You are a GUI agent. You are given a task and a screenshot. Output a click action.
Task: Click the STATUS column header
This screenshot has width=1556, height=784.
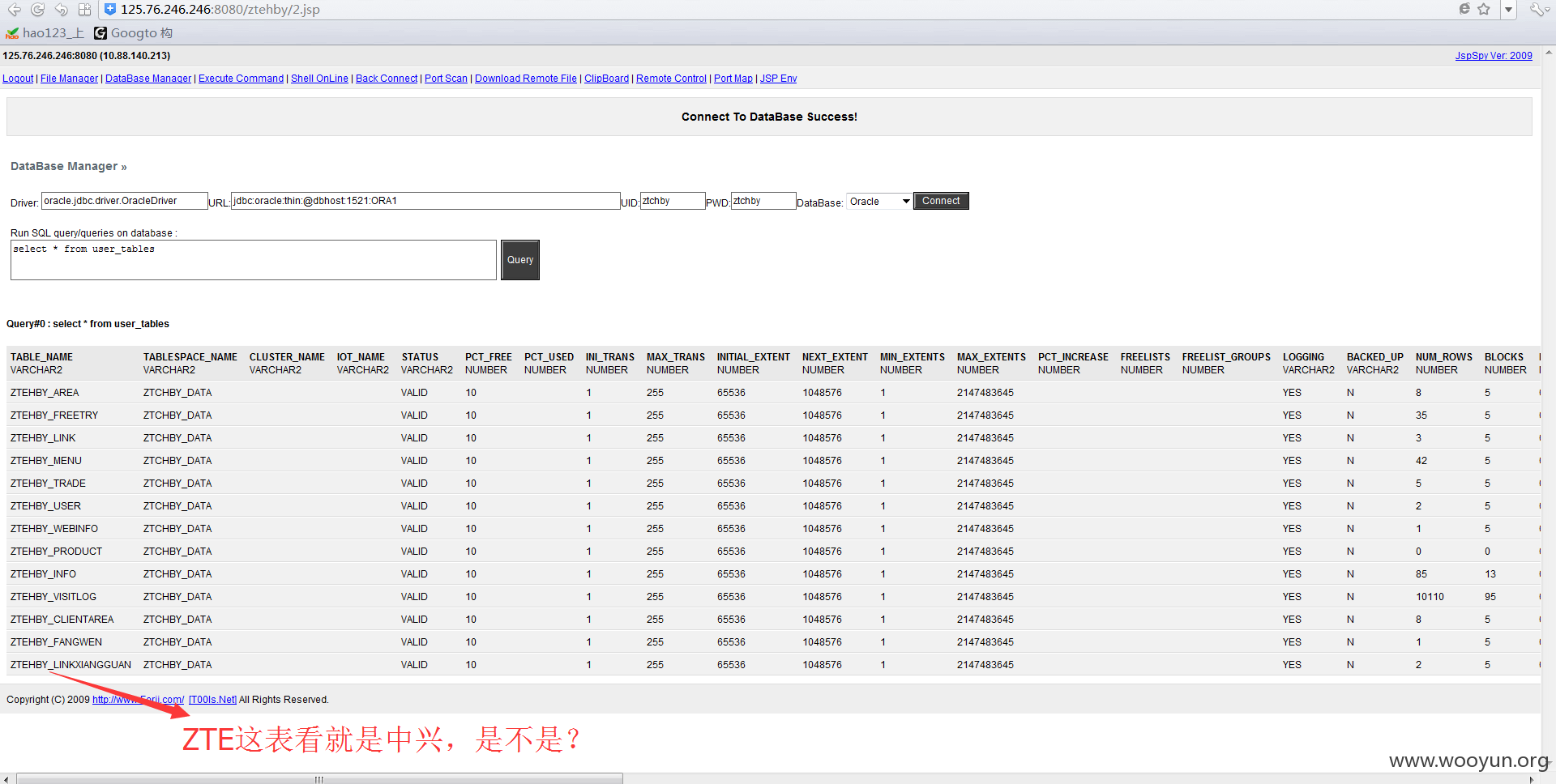(x=420, y=357)
